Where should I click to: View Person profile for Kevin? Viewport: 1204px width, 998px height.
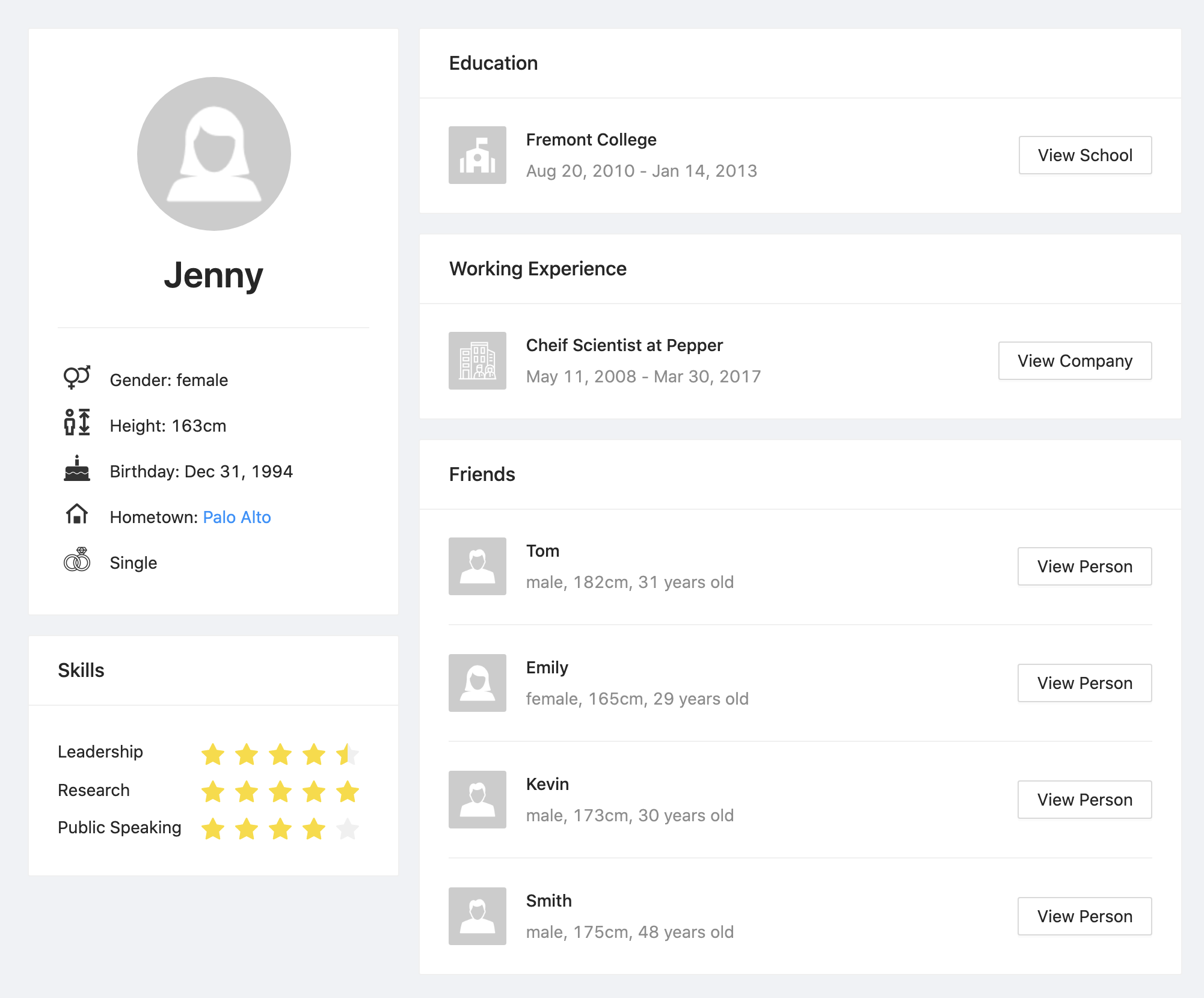(1084, 800)
